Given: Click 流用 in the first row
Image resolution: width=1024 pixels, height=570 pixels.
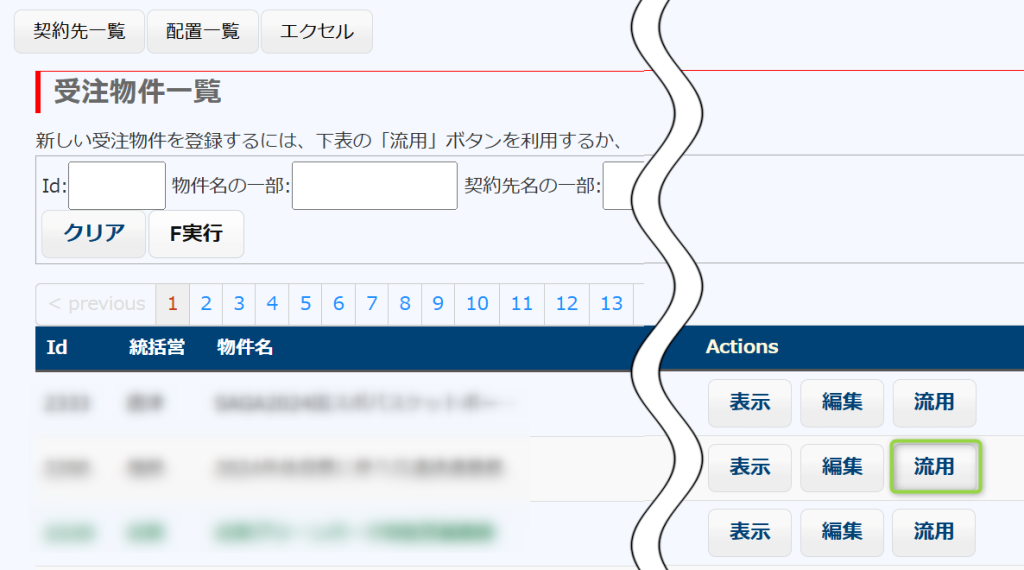Looking at the screenshot, I should (x=933, y=403).
